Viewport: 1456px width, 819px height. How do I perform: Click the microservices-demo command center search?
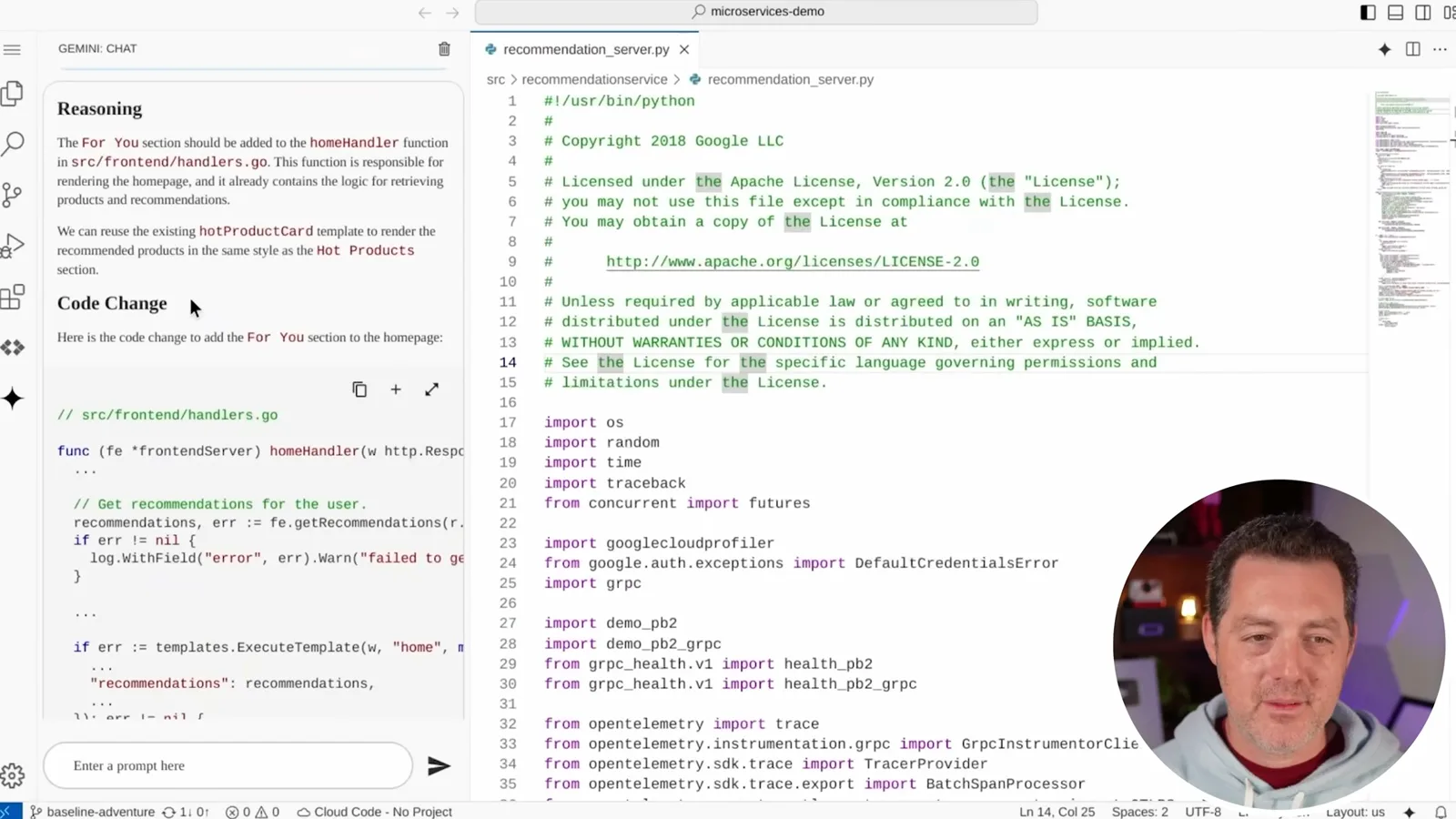click(x=756, y=12)
